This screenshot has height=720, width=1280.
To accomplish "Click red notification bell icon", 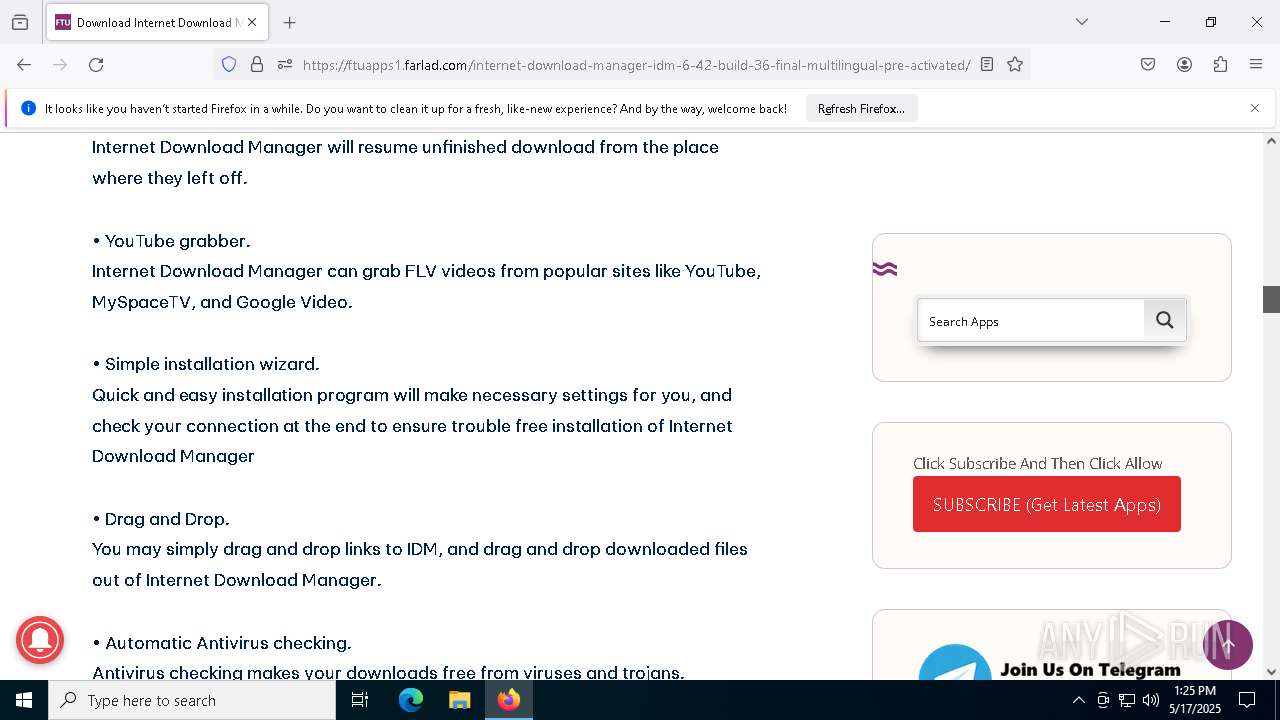I will coord(40,640).
